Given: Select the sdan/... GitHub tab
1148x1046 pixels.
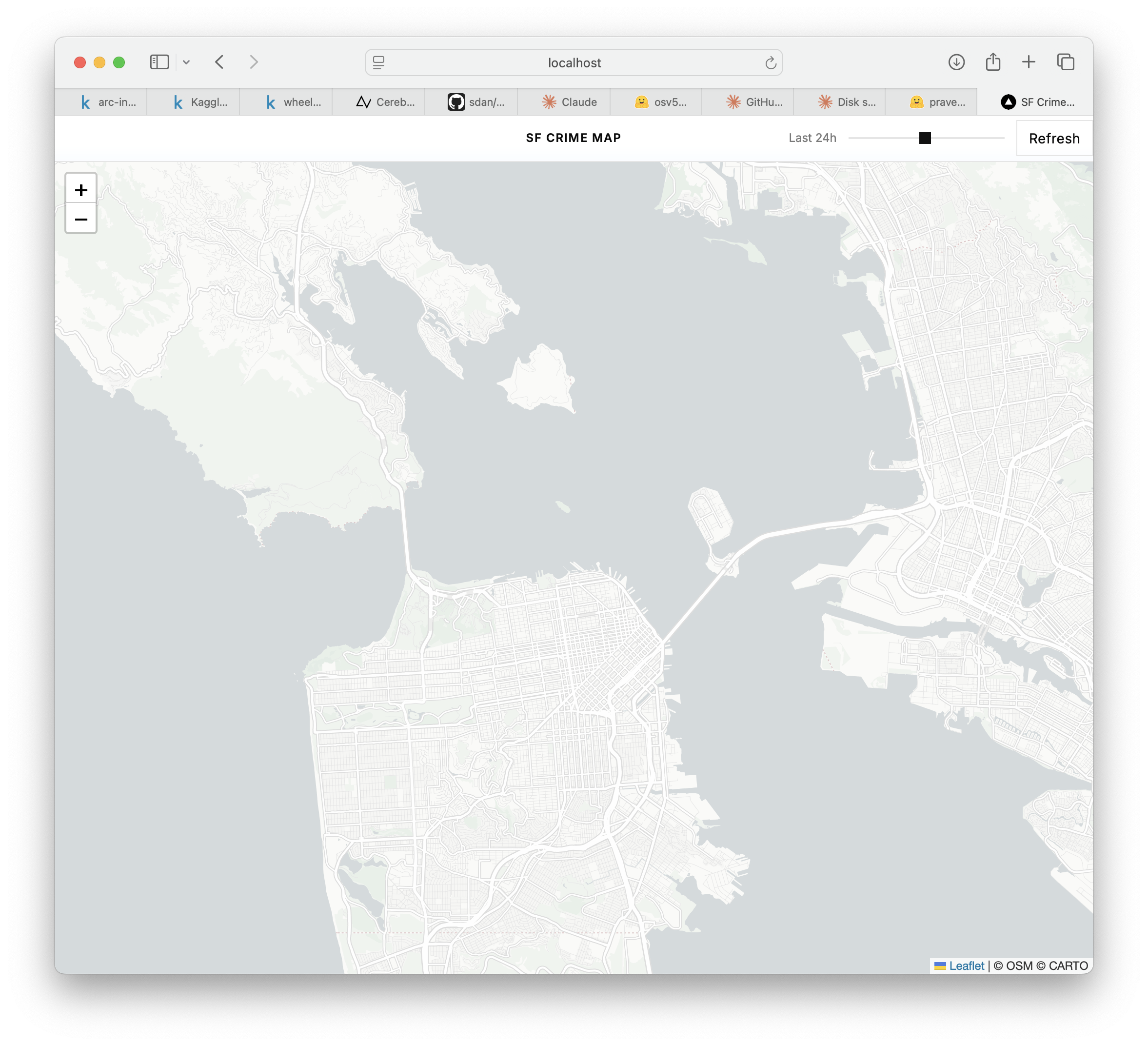Looking at the screenshot, I should click(x=476, y=102).
